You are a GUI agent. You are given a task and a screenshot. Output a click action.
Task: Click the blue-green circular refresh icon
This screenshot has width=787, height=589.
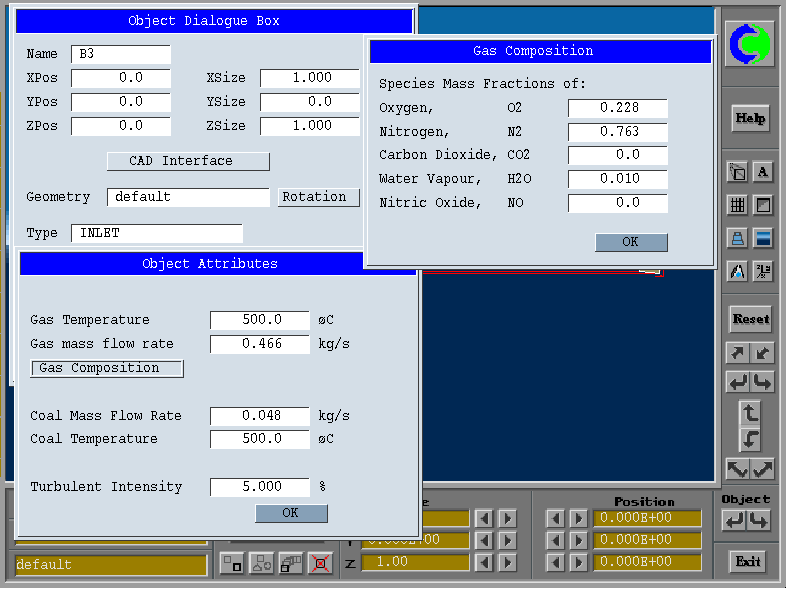[x=749, y=44]
